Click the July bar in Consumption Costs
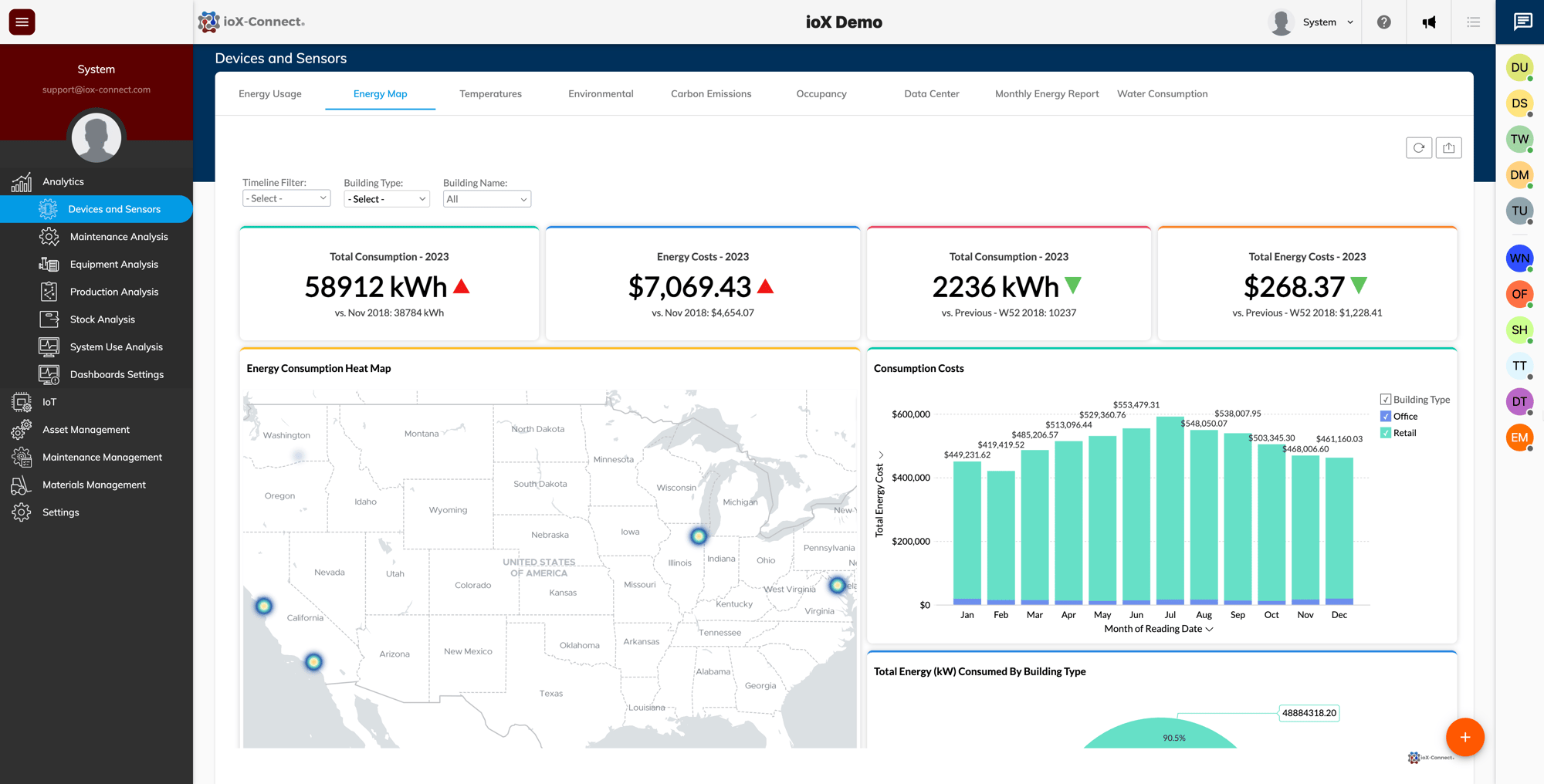The image size is (1544, 784). pos(1170,509)
